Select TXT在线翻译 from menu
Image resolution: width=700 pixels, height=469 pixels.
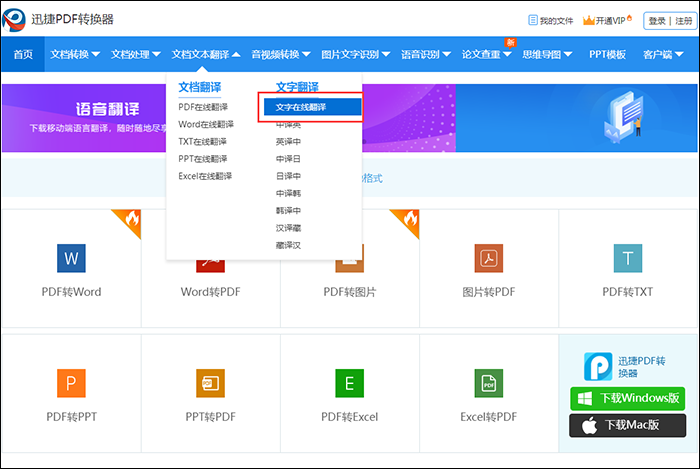pos(202,141)
